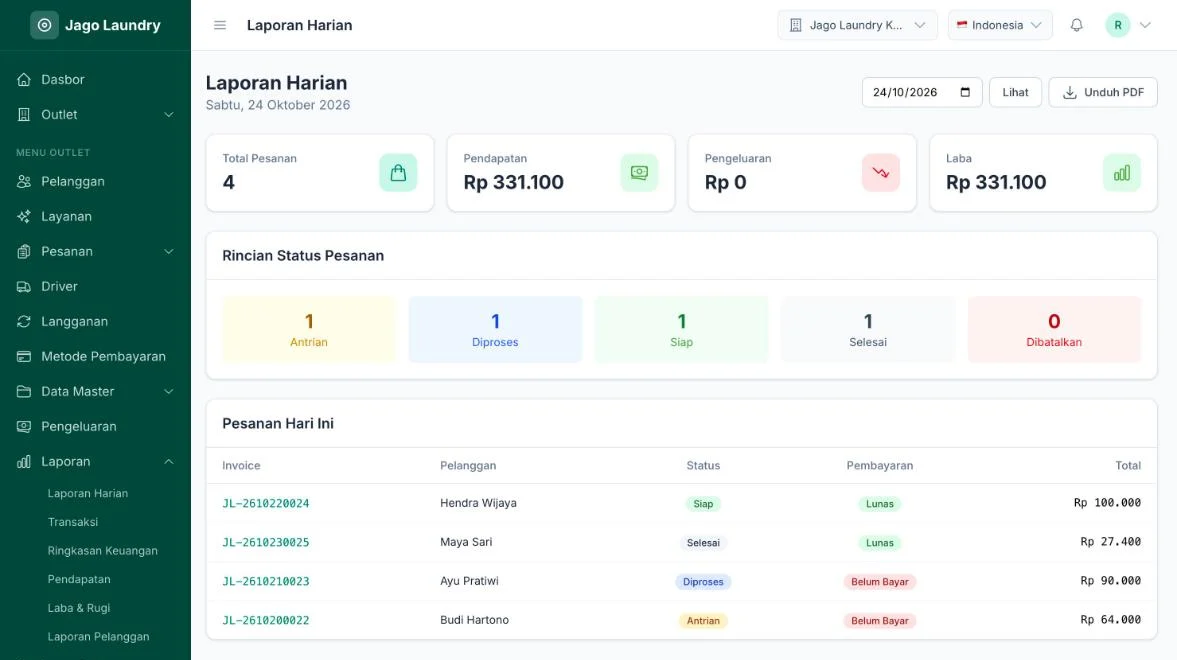Open the Pelanggan sidebar item
The width and height of the screenshot is (1177, 660).
[95, 181]
